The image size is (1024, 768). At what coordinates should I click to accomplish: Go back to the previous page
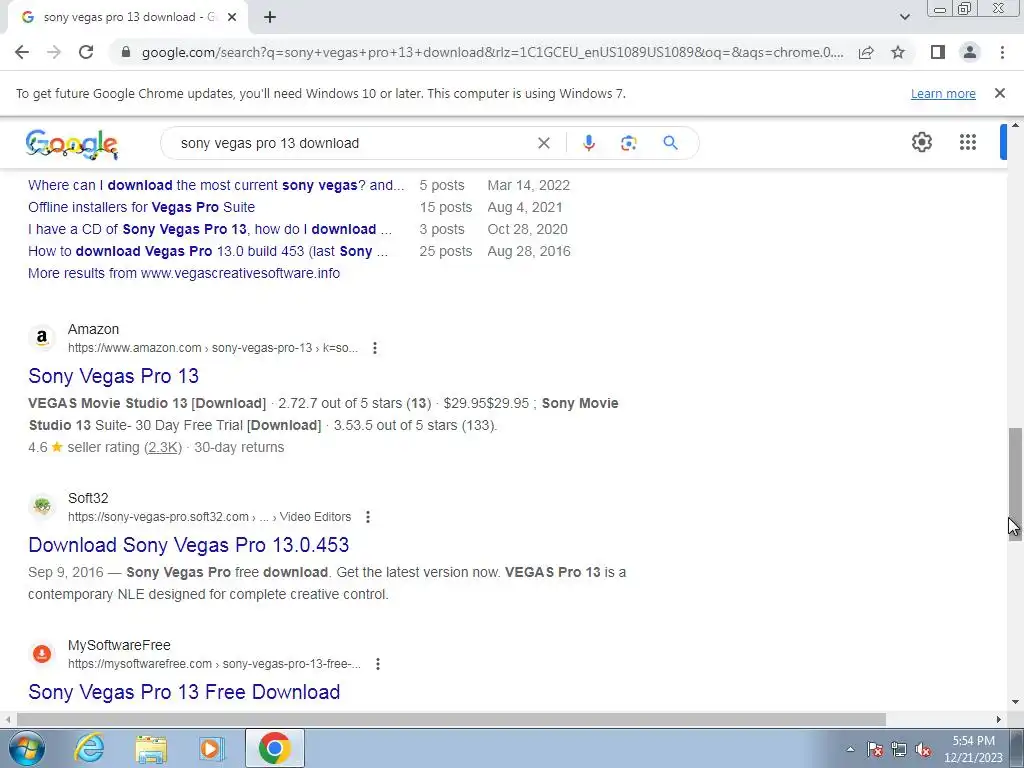pos(22,52)
